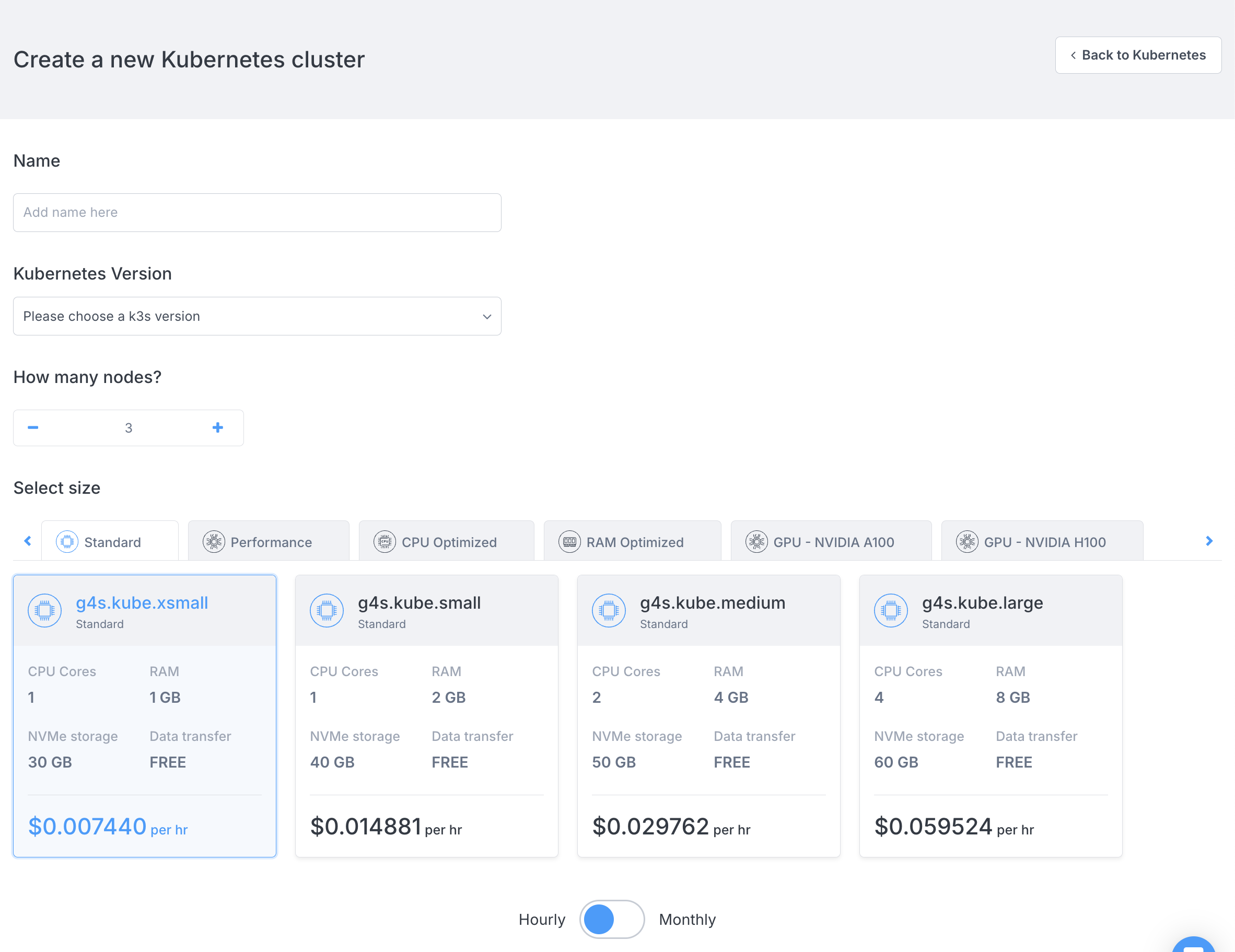
Task: Click the GPU - NVIDIA A100 GPU icon
Action: coord(756,541)
